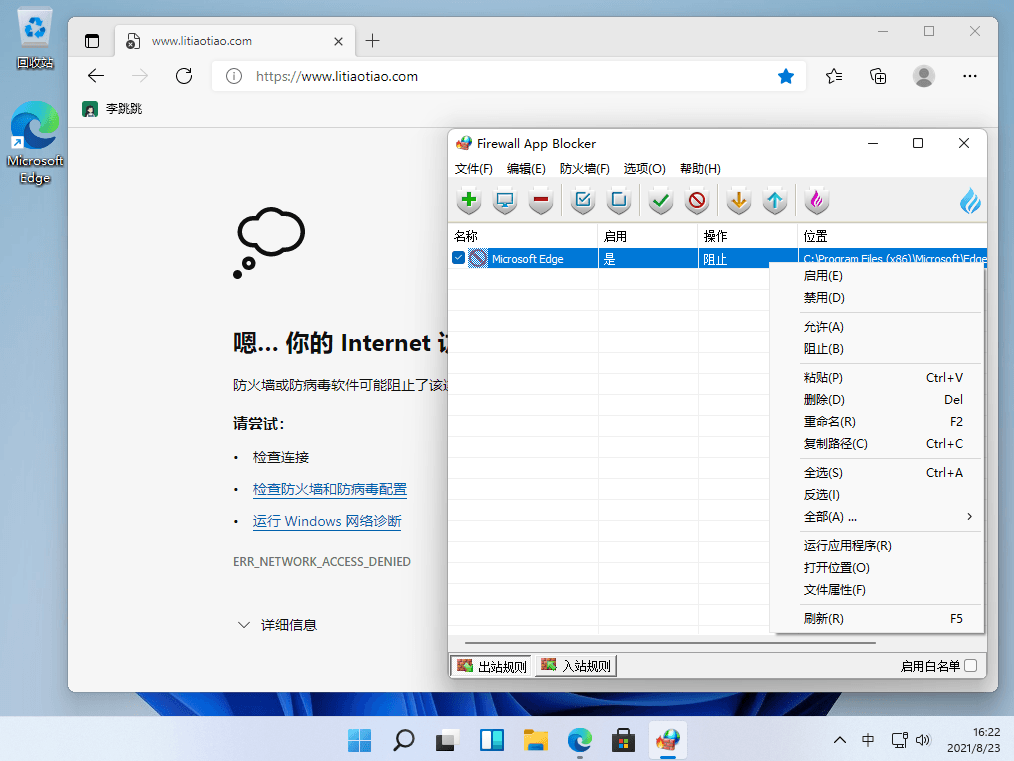The width and height of the screenshot is (1014, 761).
Task: Sort by the 位置 column header
Action: [892, 236]
